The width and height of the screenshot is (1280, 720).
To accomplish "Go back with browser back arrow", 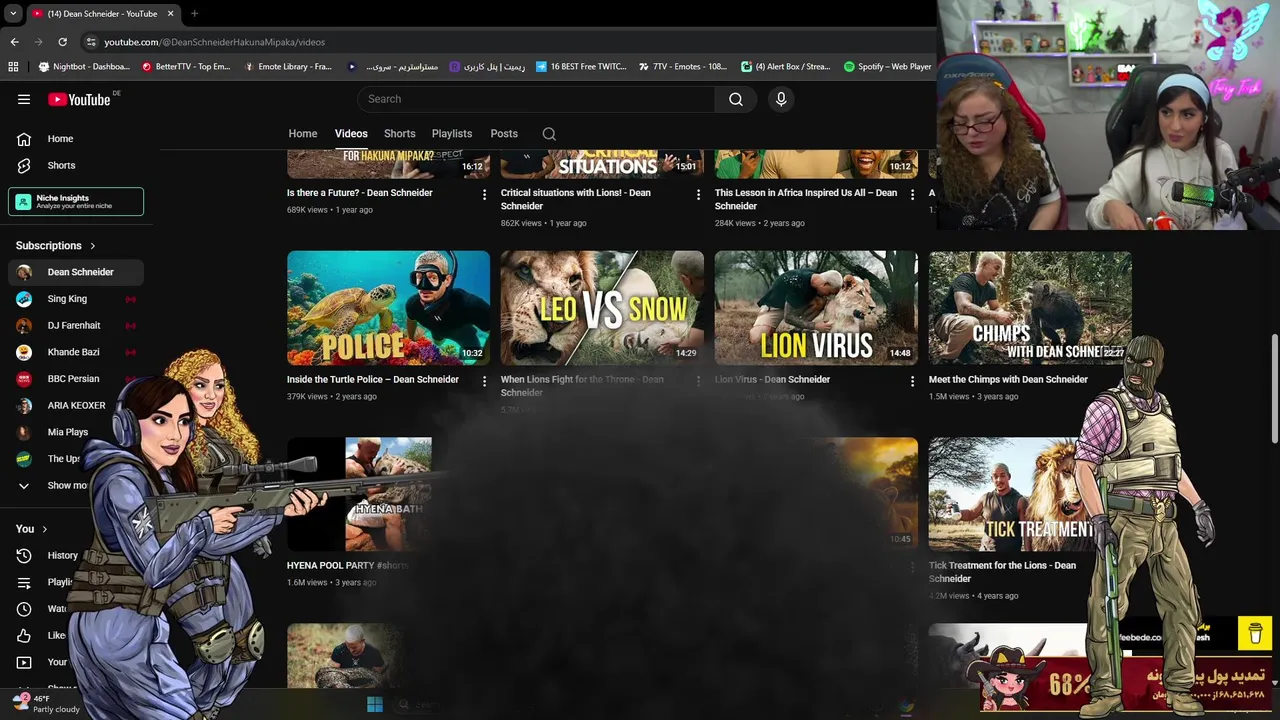I will pyautogui.click(x=14, y=42).
